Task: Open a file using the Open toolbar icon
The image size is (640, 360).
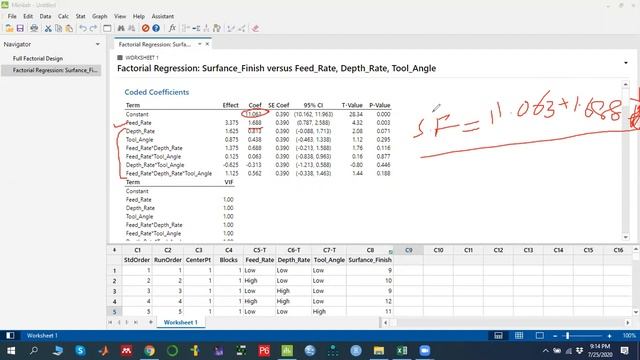Action: coord(9,28)
